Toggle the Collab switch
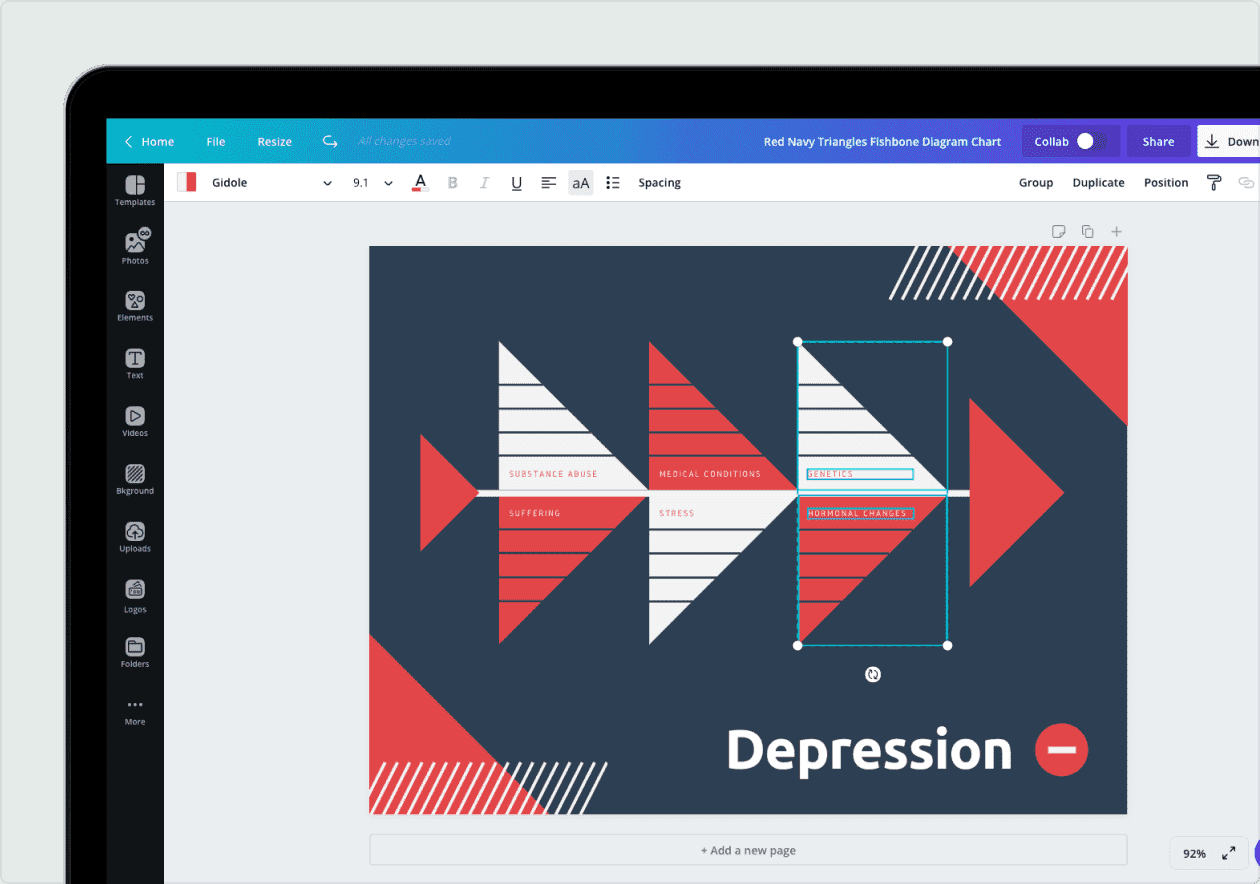The width and height of the screenshot is (1260, 884). 1089,142
